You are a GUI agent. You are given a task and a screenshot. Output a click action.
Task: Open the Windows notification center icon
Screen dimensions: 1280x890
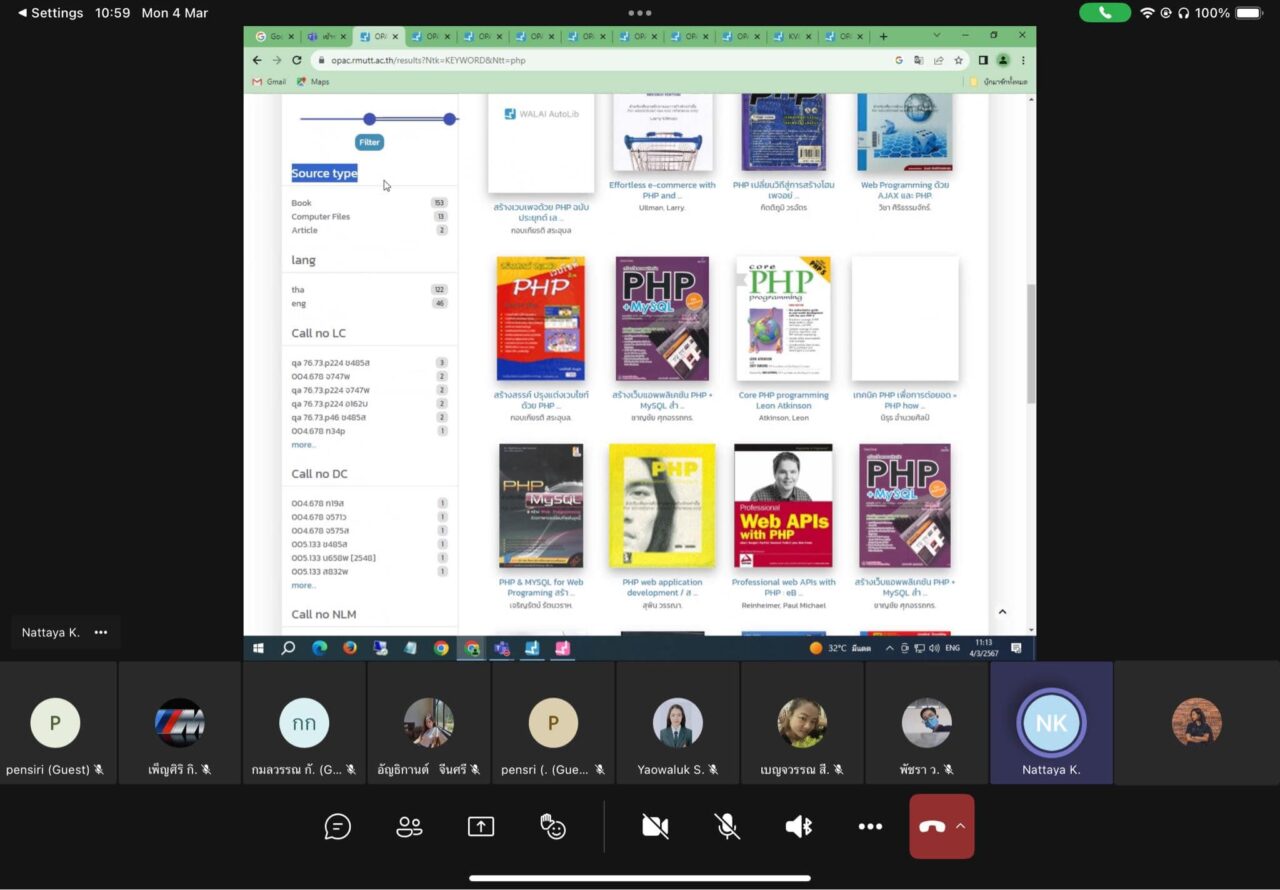coord(1016,648)
